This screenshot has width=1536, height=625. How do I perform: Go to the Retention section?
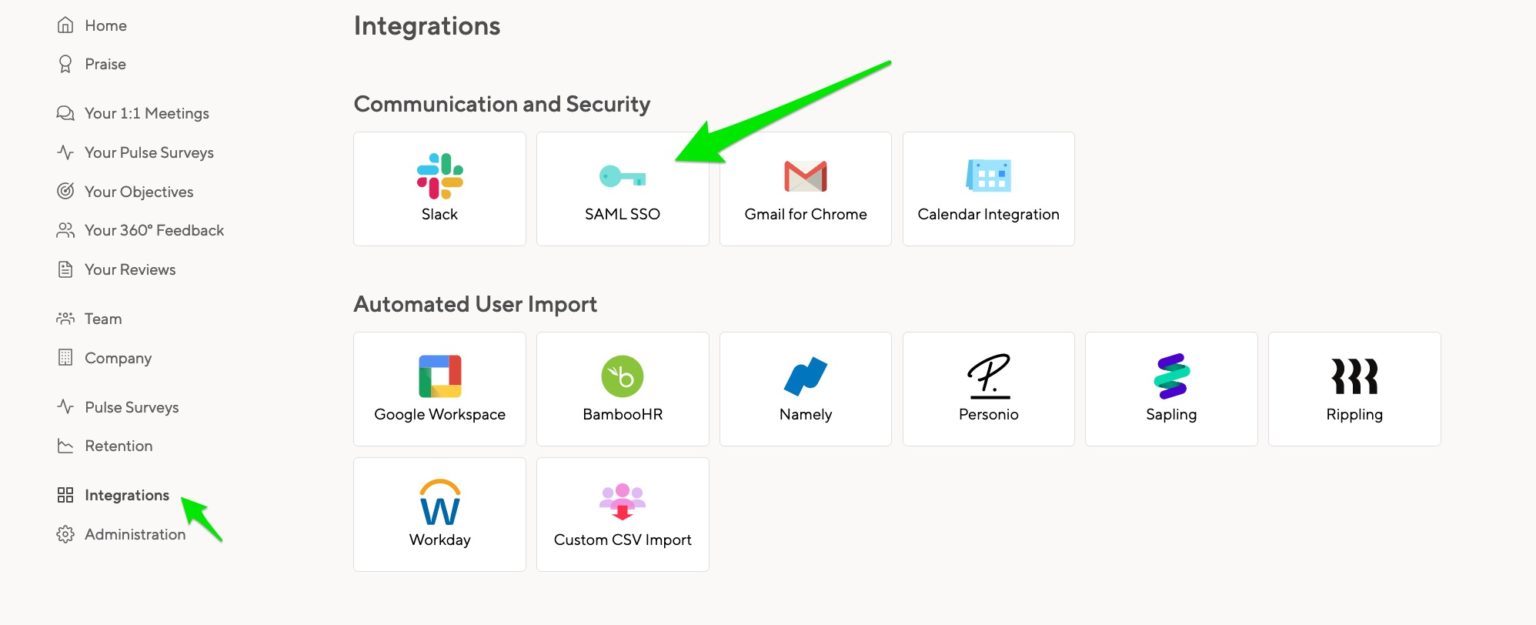click(x=119, y=445)
